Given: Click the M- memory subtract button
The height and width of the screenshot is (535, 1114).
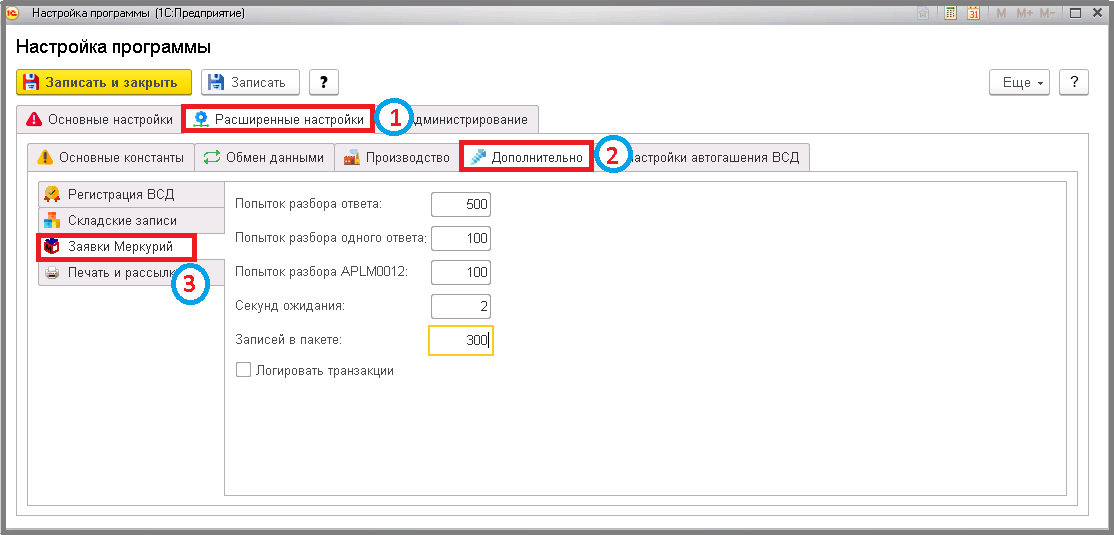Looking at the screenshot, I should pos(1047,13).
